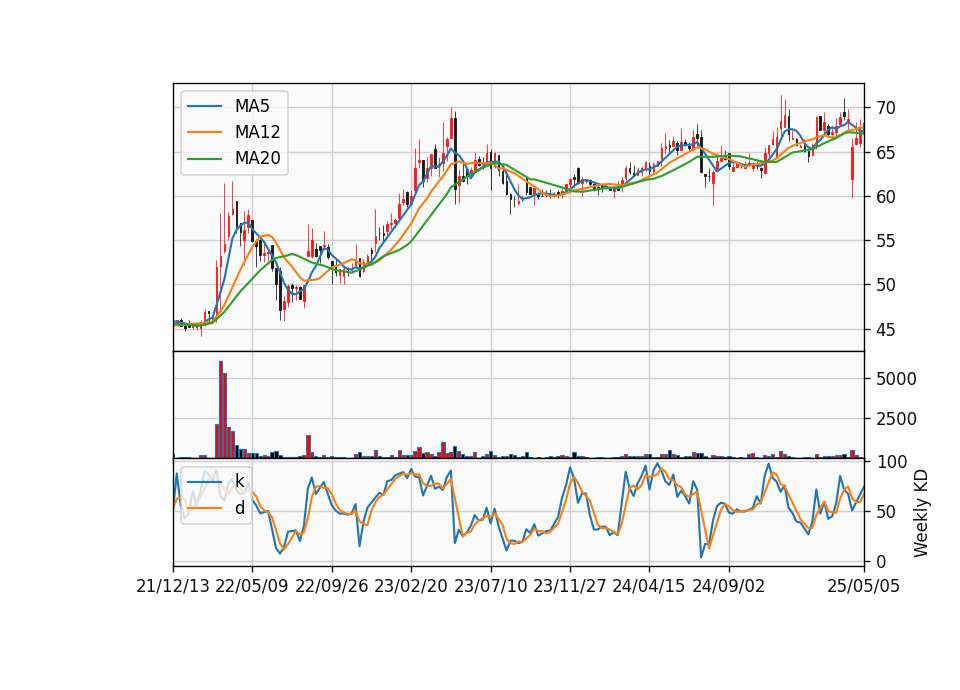Screen dimensions: 960x690
Task: Click the d legend entry
Action: click(239, 508)
